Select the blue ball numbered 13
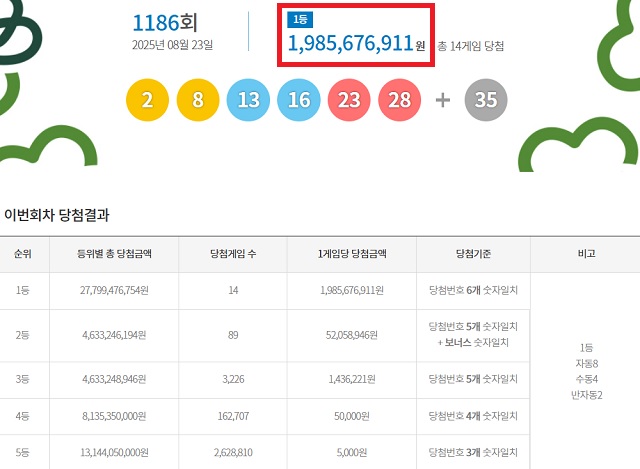The height and width of the screenshot is (469, 640). coord(247,100)
